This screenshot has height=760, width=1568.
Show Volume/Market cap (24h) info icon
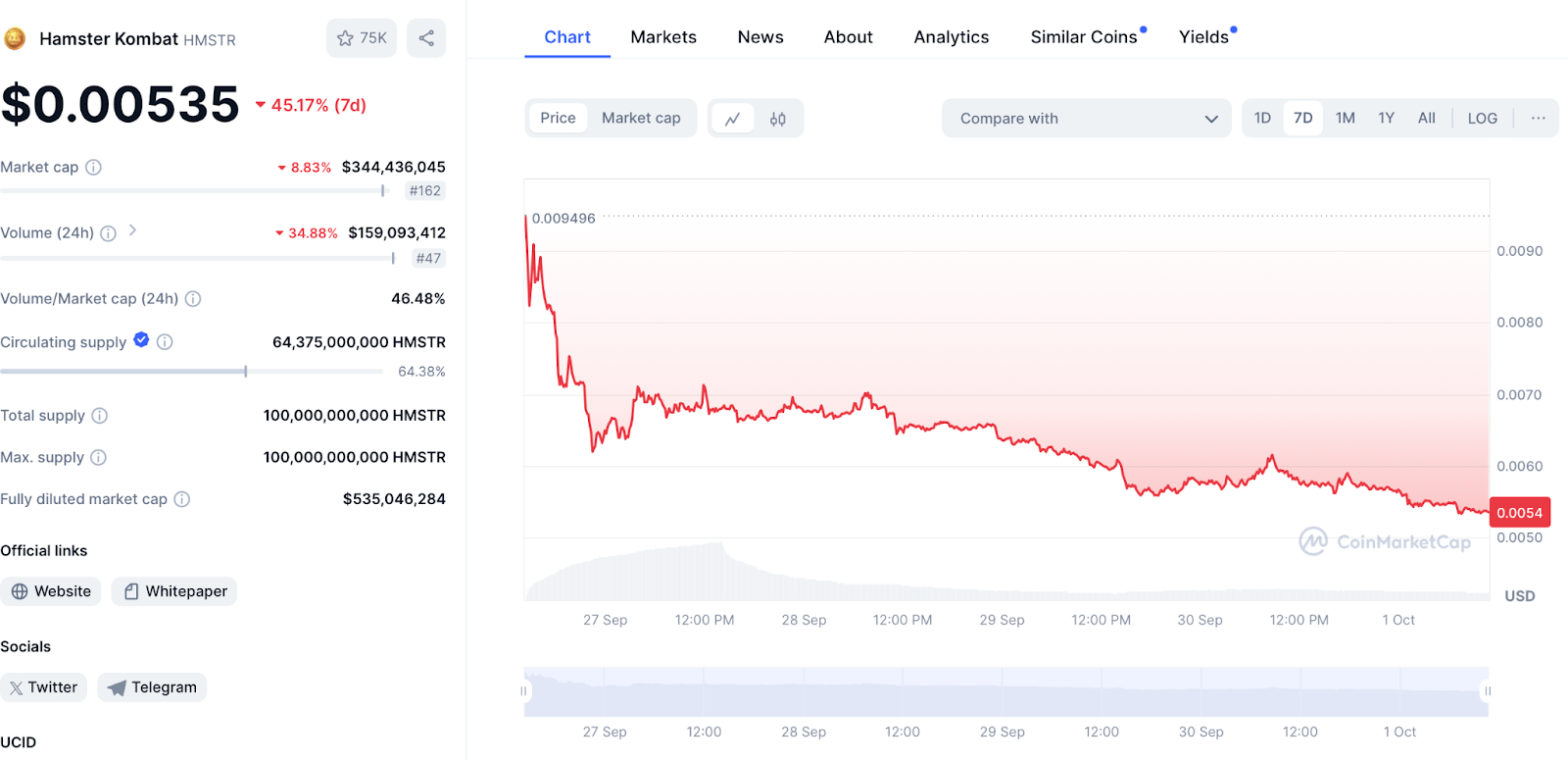(x=193, y=299)
